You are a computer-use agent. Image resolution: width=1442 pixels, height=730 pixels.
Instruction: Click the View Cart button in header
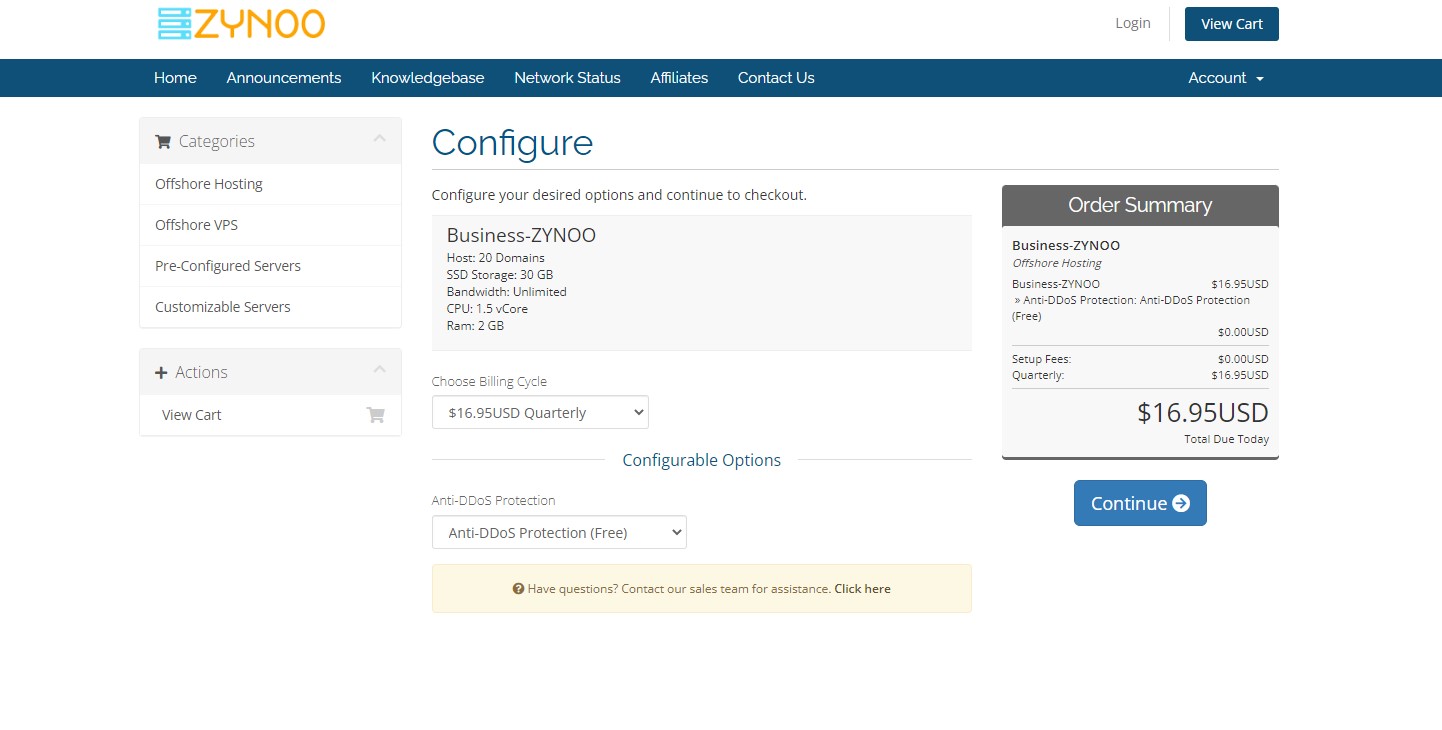[1231, 24]
